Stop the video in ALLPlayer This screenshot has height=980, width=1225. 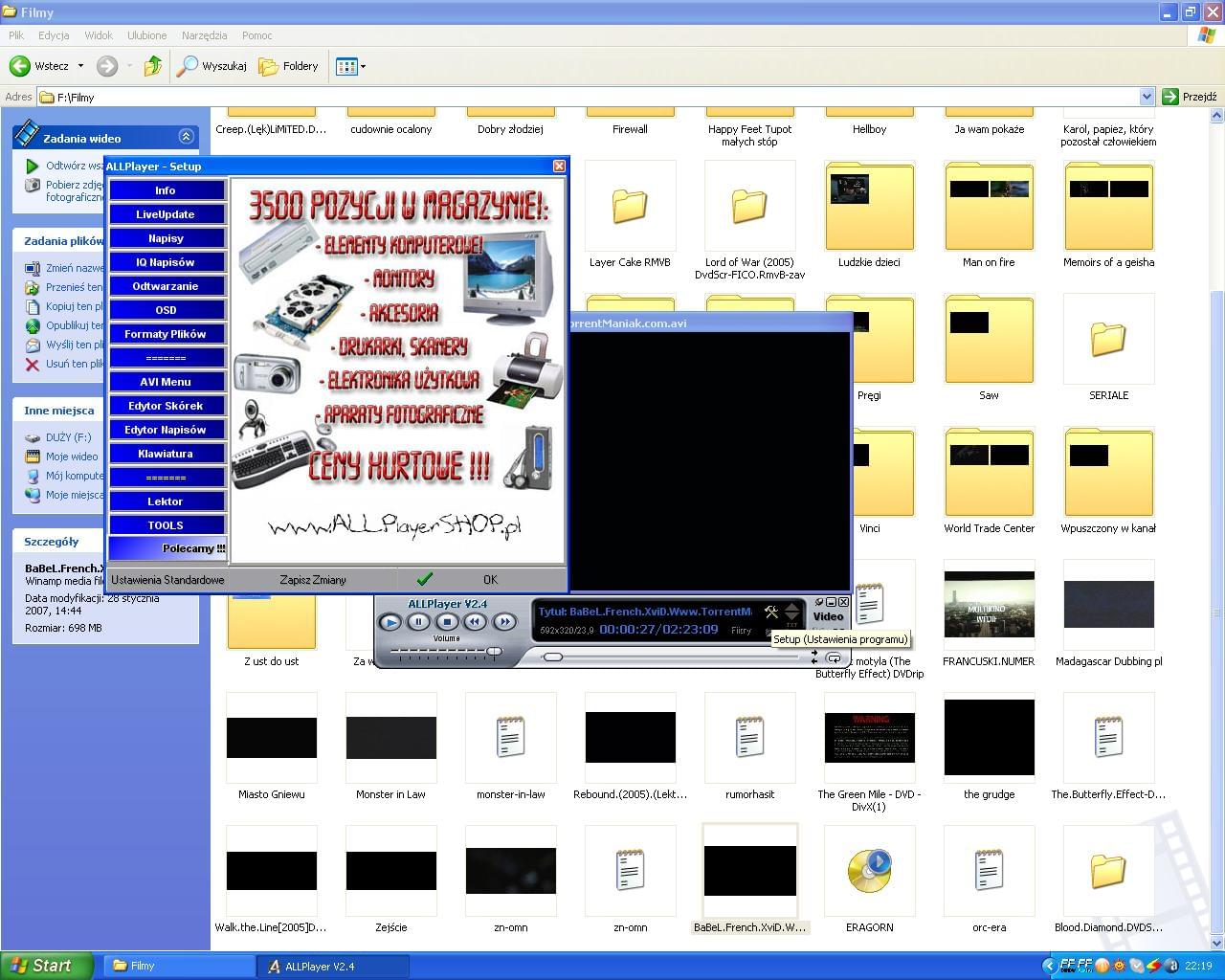pyautogui.click(x=447, y=622)
